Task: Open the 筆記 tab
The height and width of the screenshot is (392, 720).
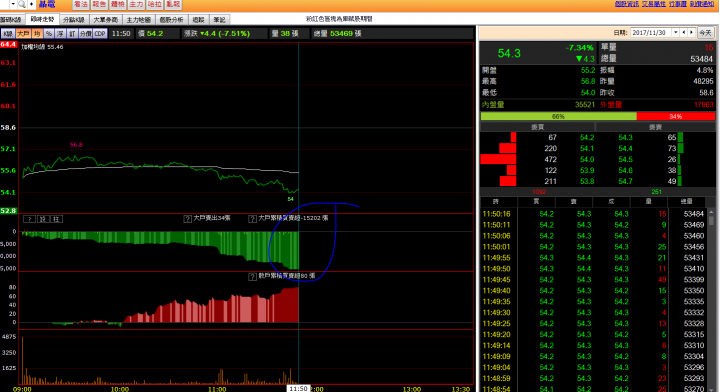Action: pos(219,20)
